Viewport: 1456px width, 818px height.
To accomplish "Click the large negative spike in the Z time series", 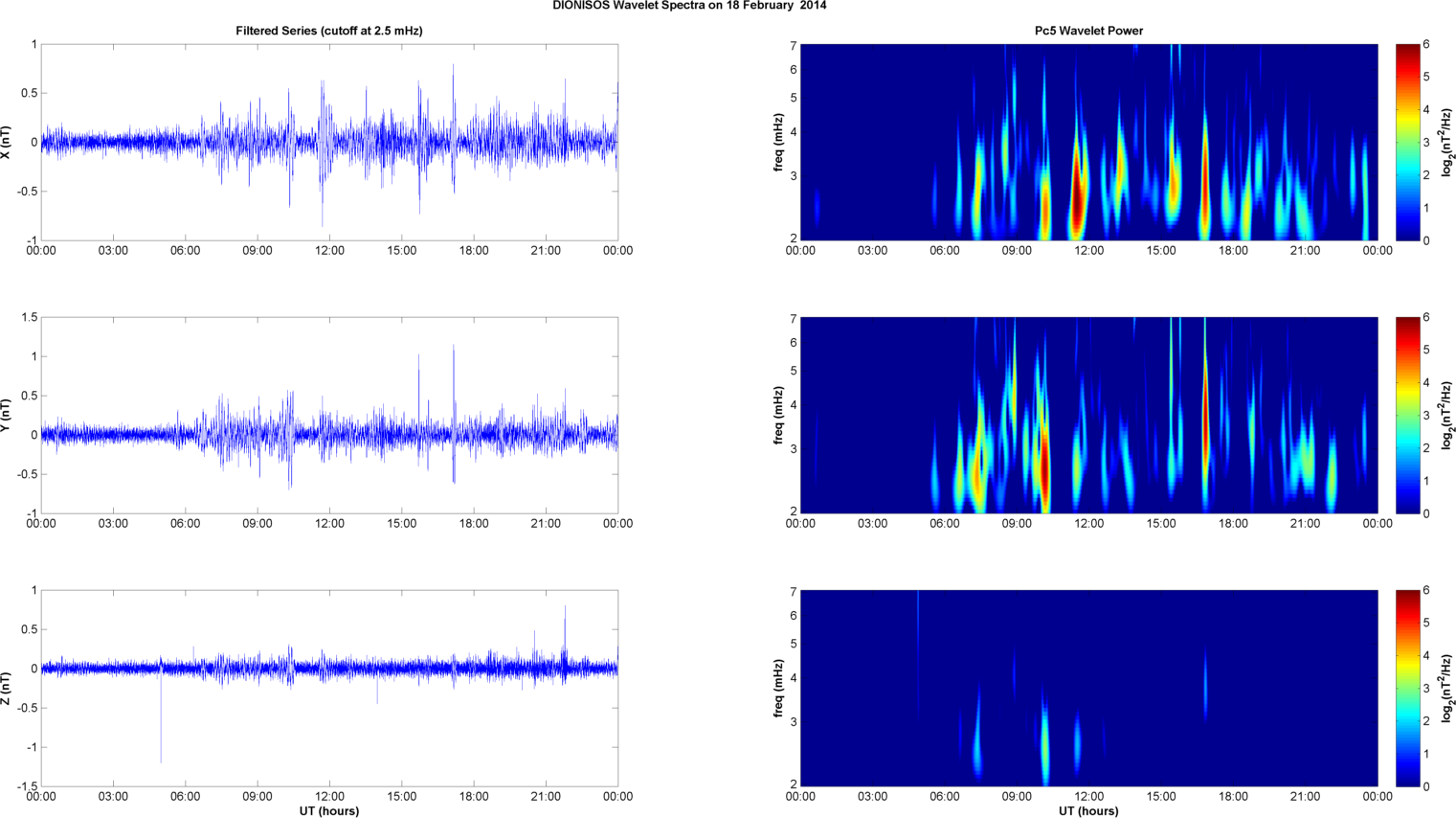I will tap(161, 718).
